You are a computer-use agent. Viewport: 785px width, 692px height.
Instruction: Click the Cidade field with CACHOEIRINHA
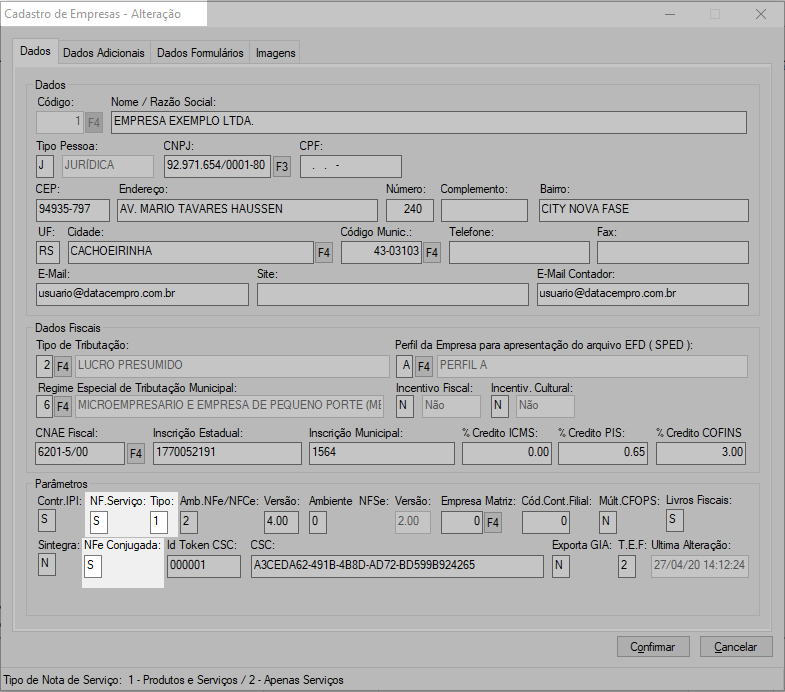coord(191,252)
